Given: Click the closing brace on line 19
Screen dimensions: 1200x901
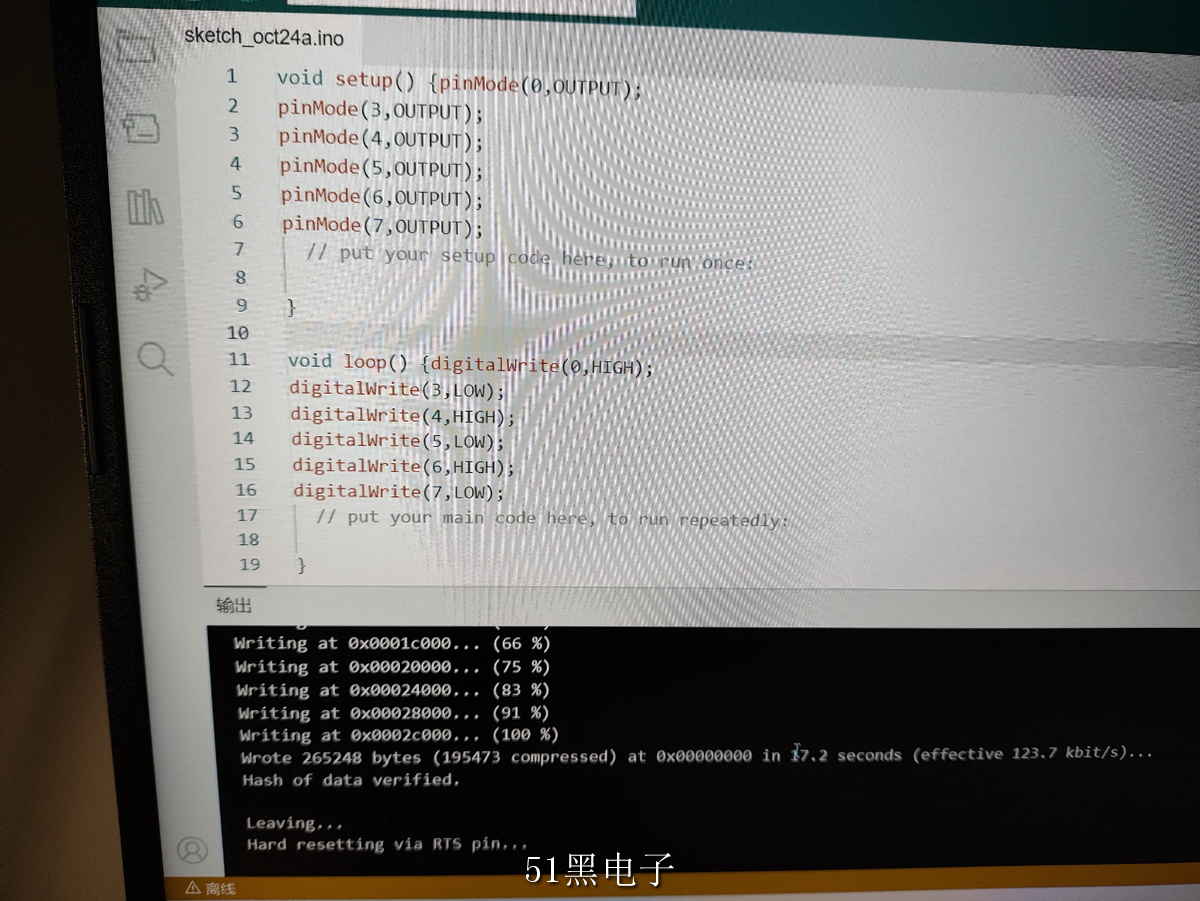Looking at the screenshot, I should pos(302,566).
